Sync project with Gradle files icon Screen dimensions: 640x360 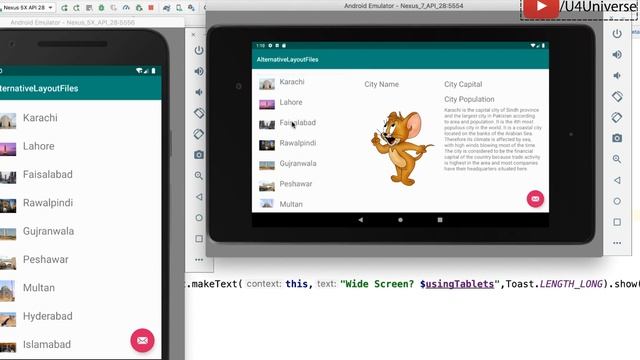click(x=167, y=8)
